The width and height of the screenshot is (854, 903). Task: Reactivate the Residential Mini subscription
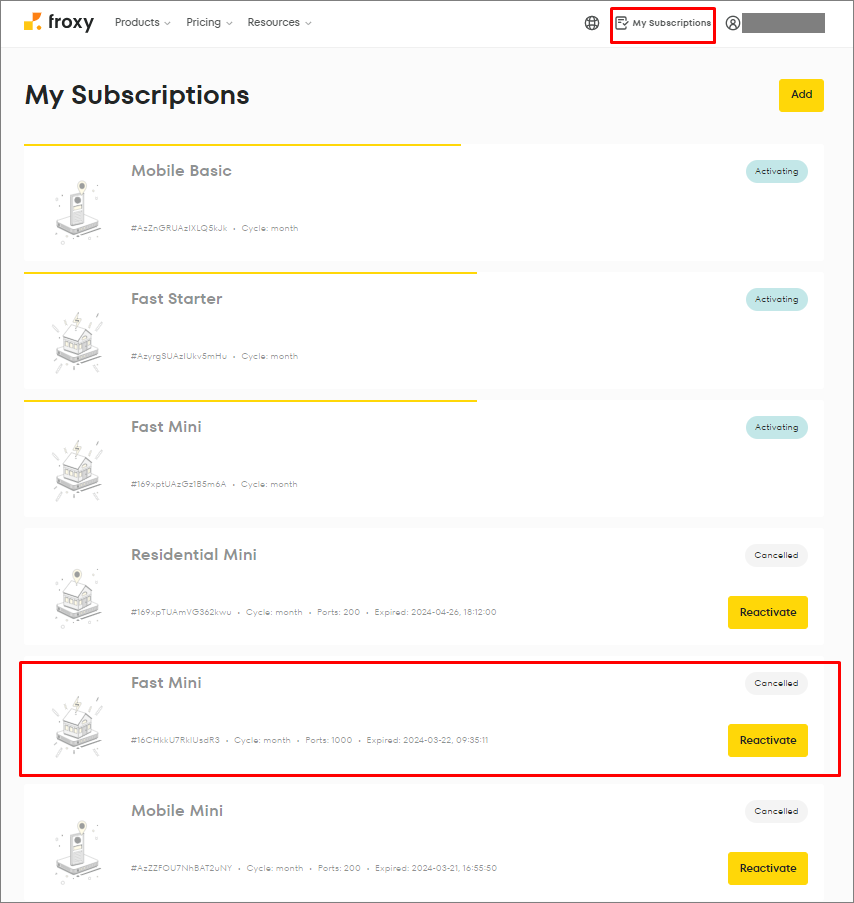pos(767,612)
